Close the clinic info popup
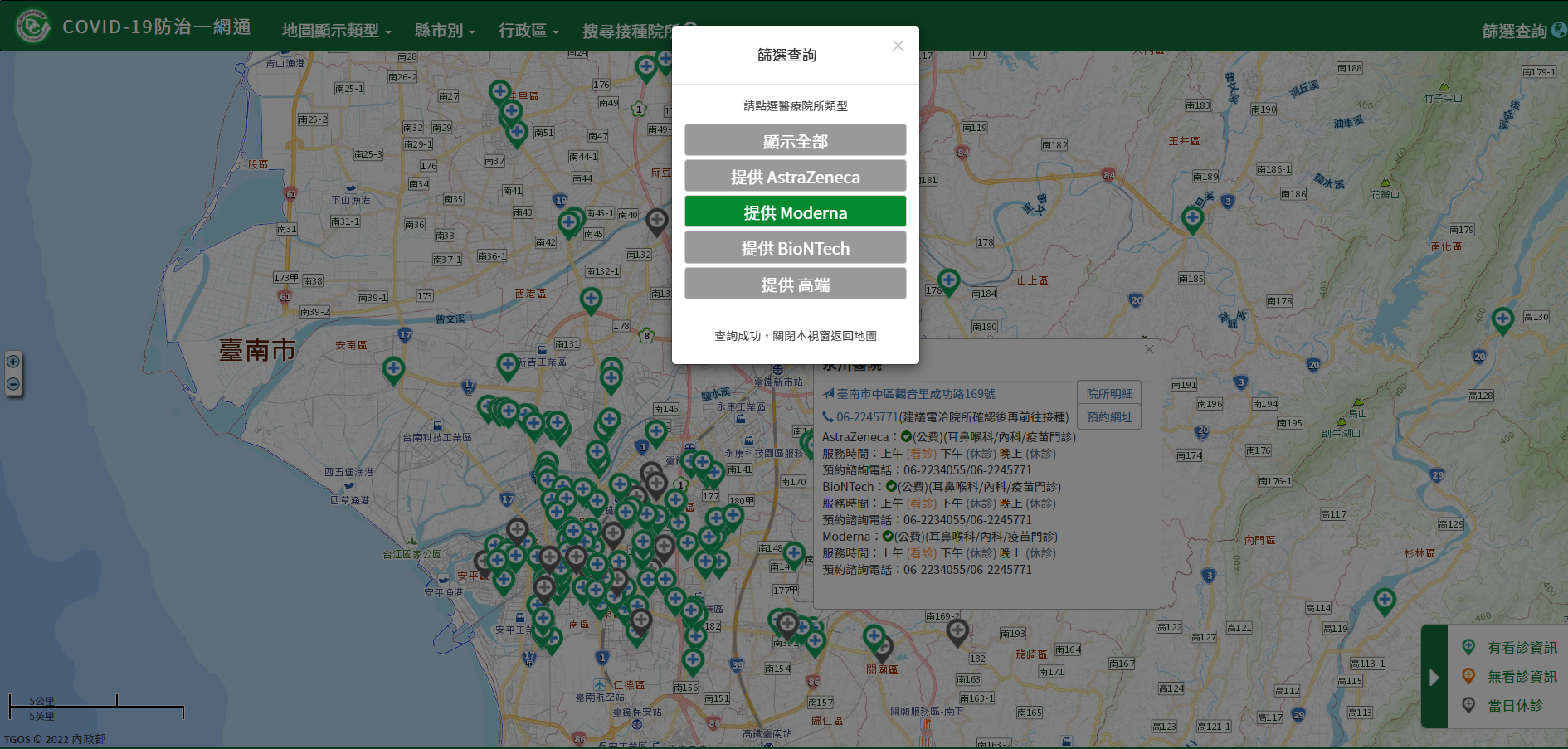 (1149, 349)
